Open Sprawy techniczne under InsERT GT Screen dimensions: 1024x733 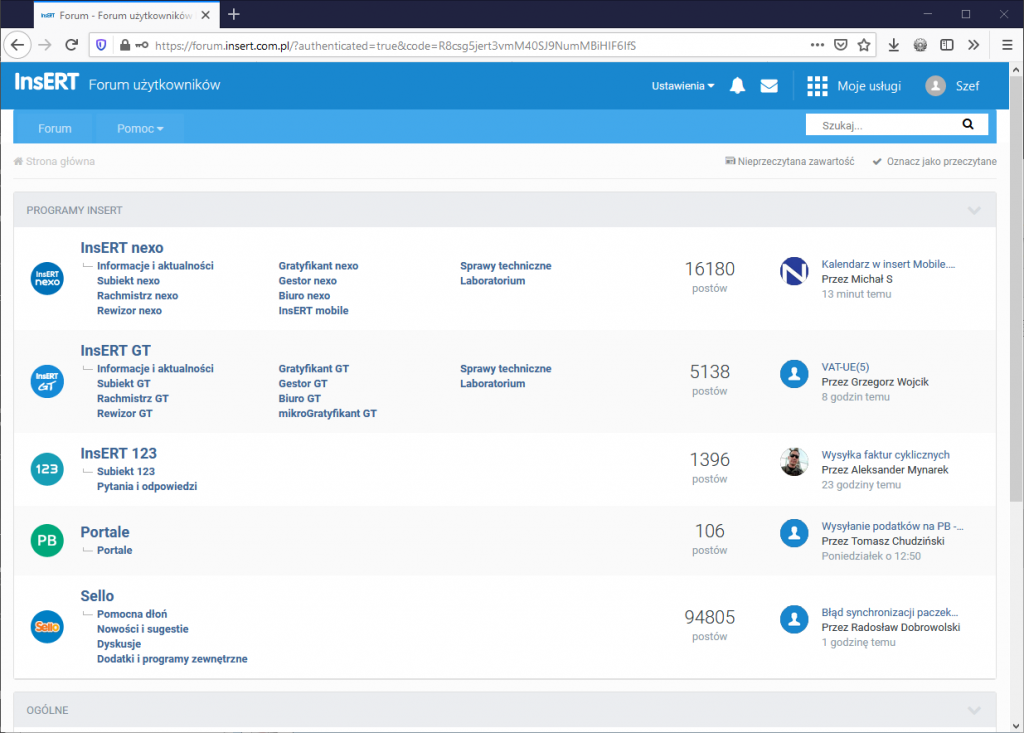505,368
